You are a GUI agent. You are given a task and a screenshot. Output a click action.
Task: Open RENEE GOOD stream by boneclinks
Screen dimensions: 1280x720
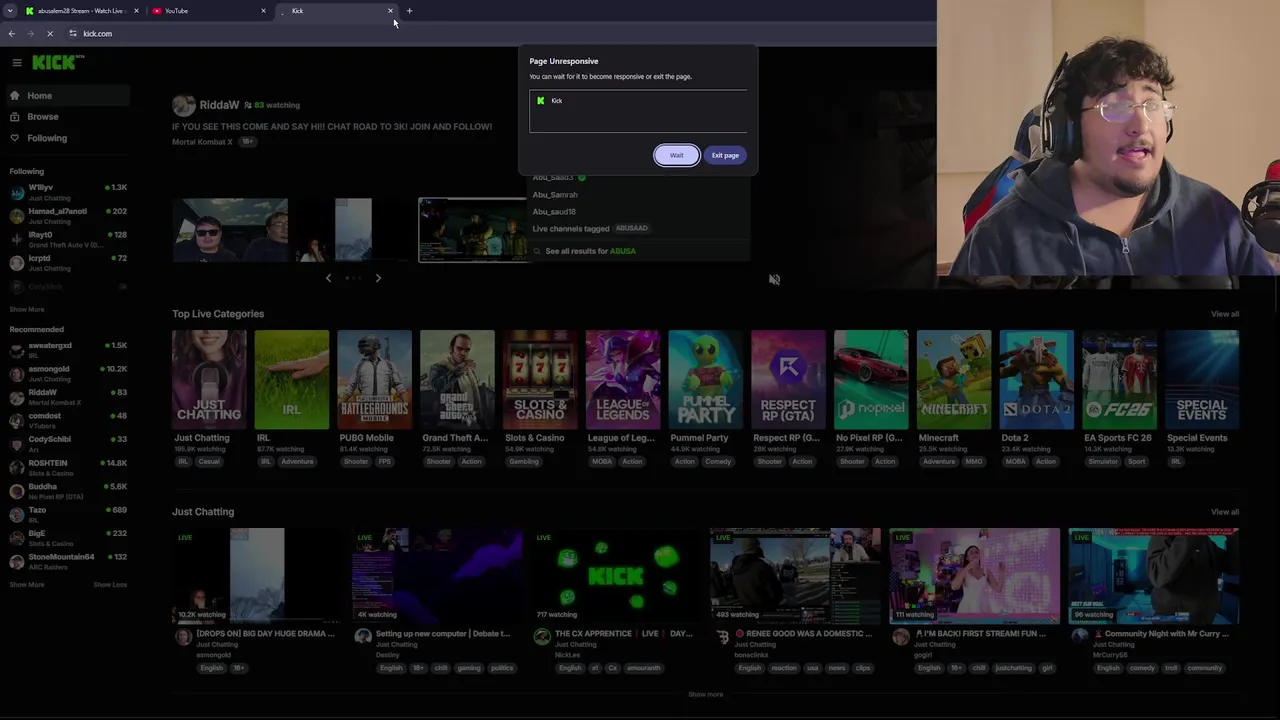pyautogui.click(x=795, y=576)
